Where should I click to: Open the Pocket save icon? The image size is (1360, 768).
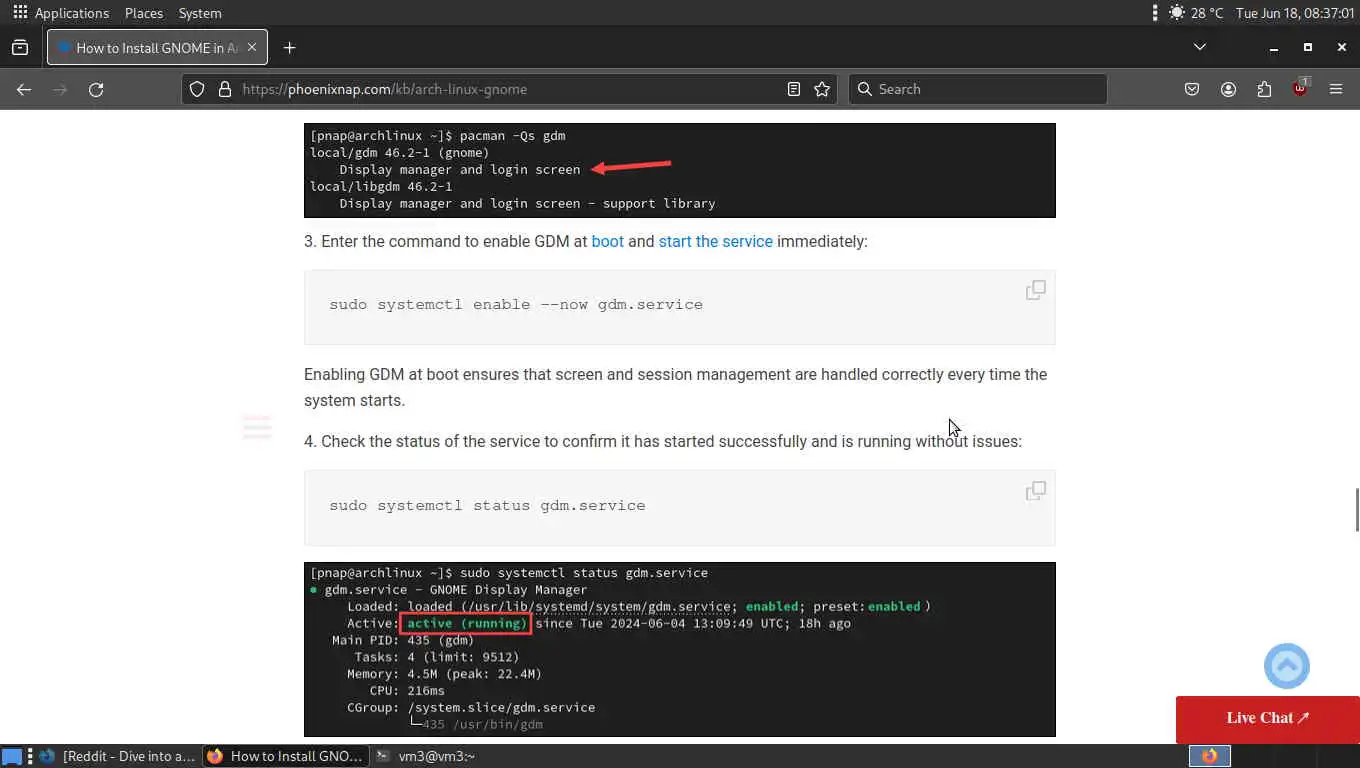1192,89
